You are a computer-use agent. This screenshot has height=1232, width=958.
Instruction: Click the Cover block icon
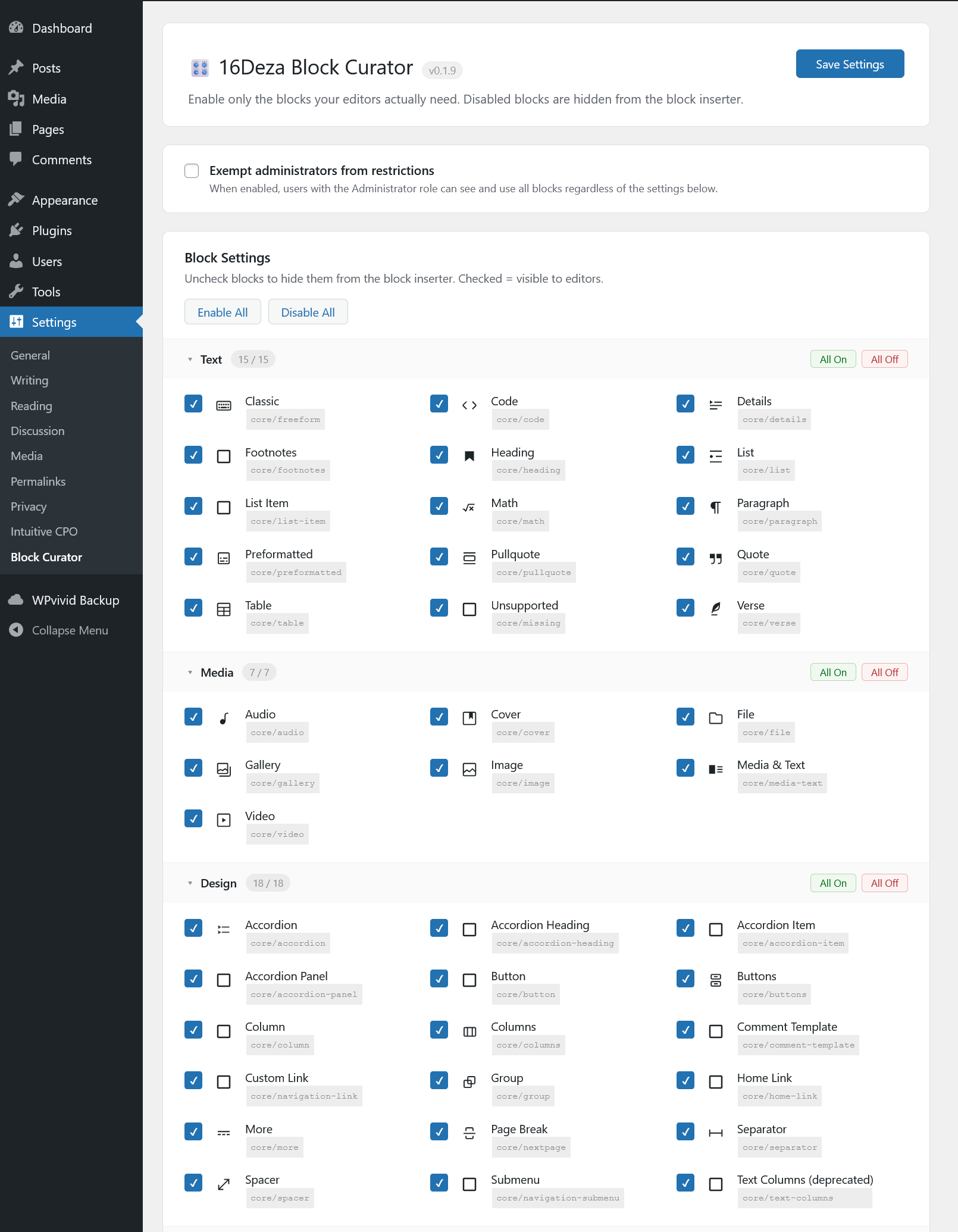click(469, 718)
